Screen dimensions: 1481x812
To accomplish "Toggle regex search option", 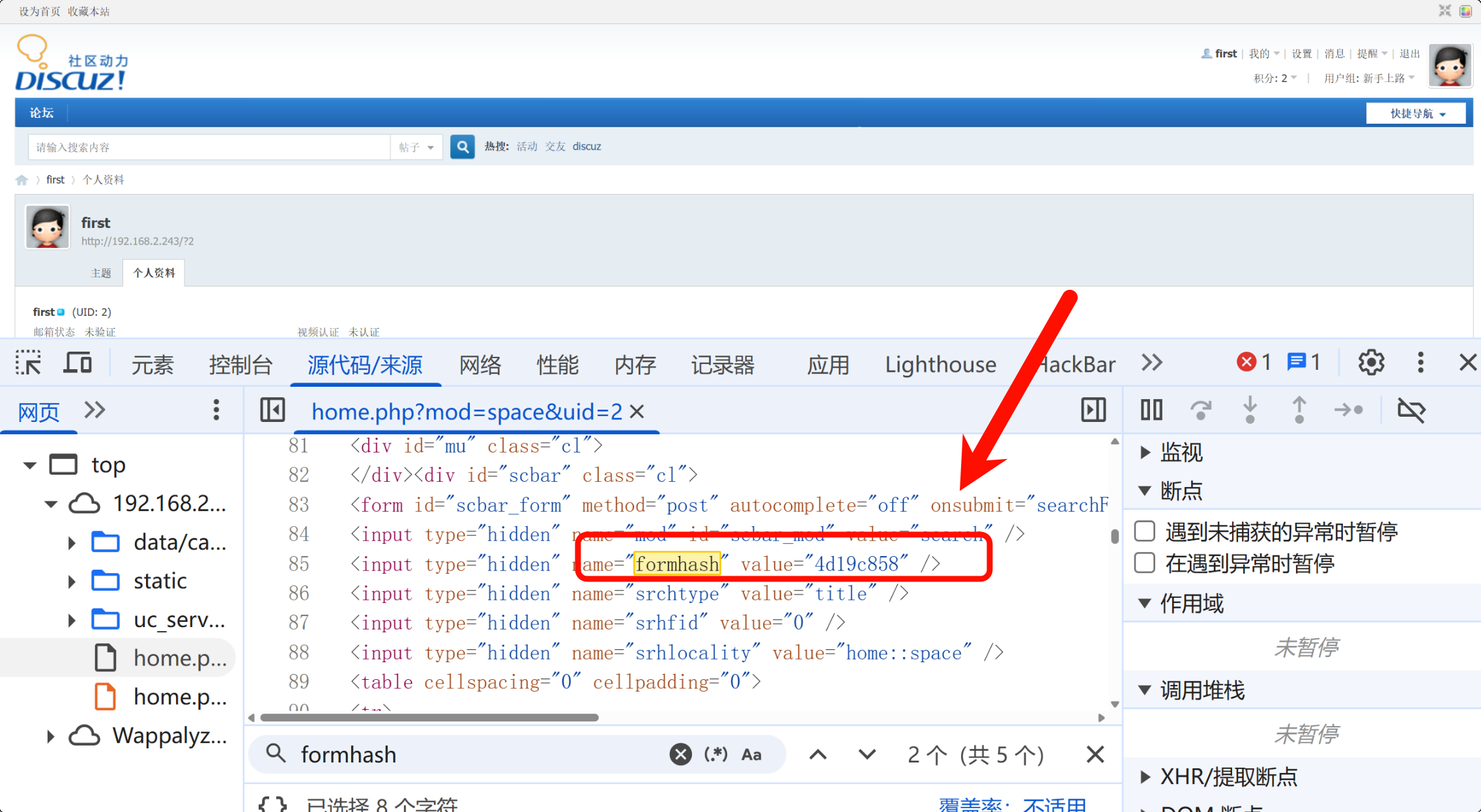I will (x=715, y=755).
